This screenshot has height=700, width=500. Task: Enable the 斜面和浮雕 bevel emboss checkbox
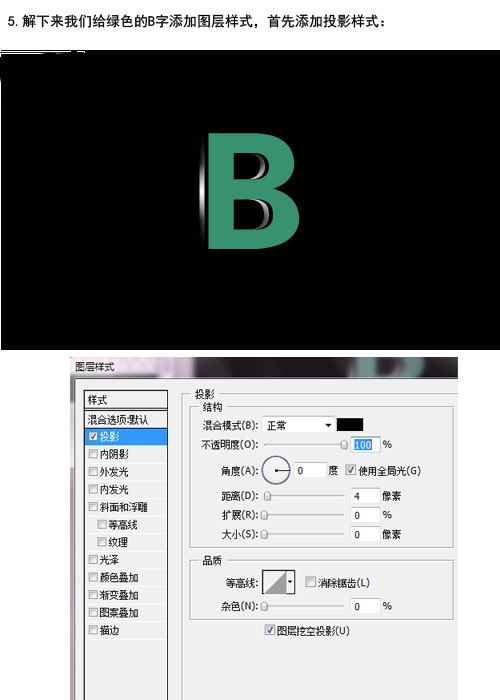93,507
